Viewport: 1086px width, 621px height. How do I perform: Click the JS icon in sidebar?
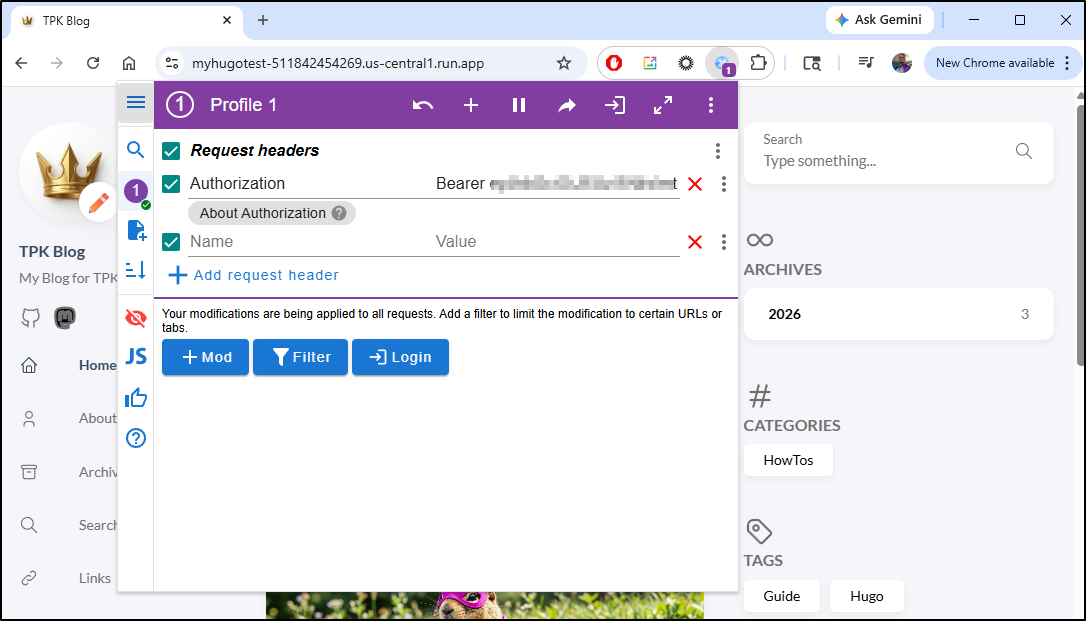136,356
